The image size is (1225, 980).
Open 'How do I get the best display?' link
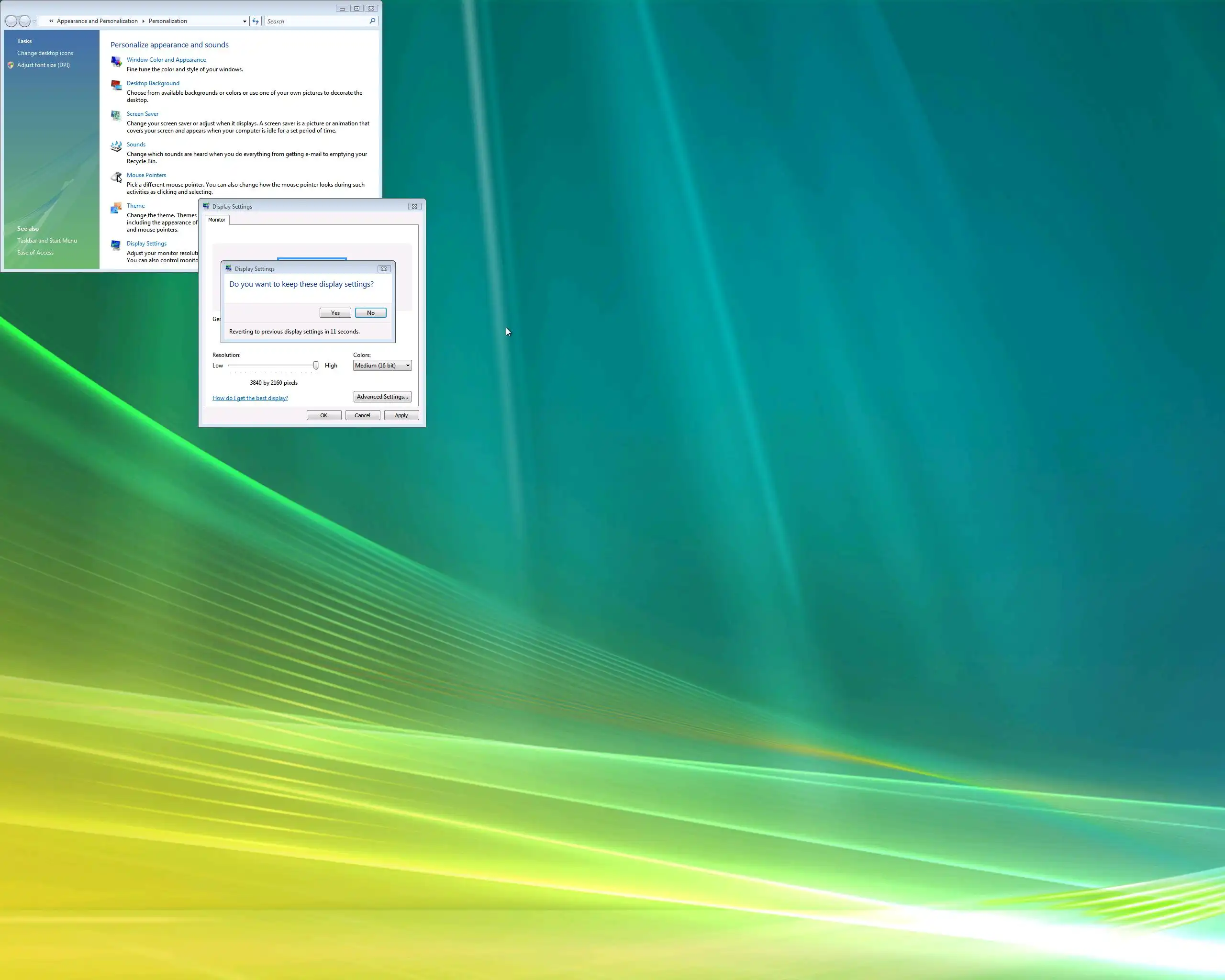pos(250,398)
